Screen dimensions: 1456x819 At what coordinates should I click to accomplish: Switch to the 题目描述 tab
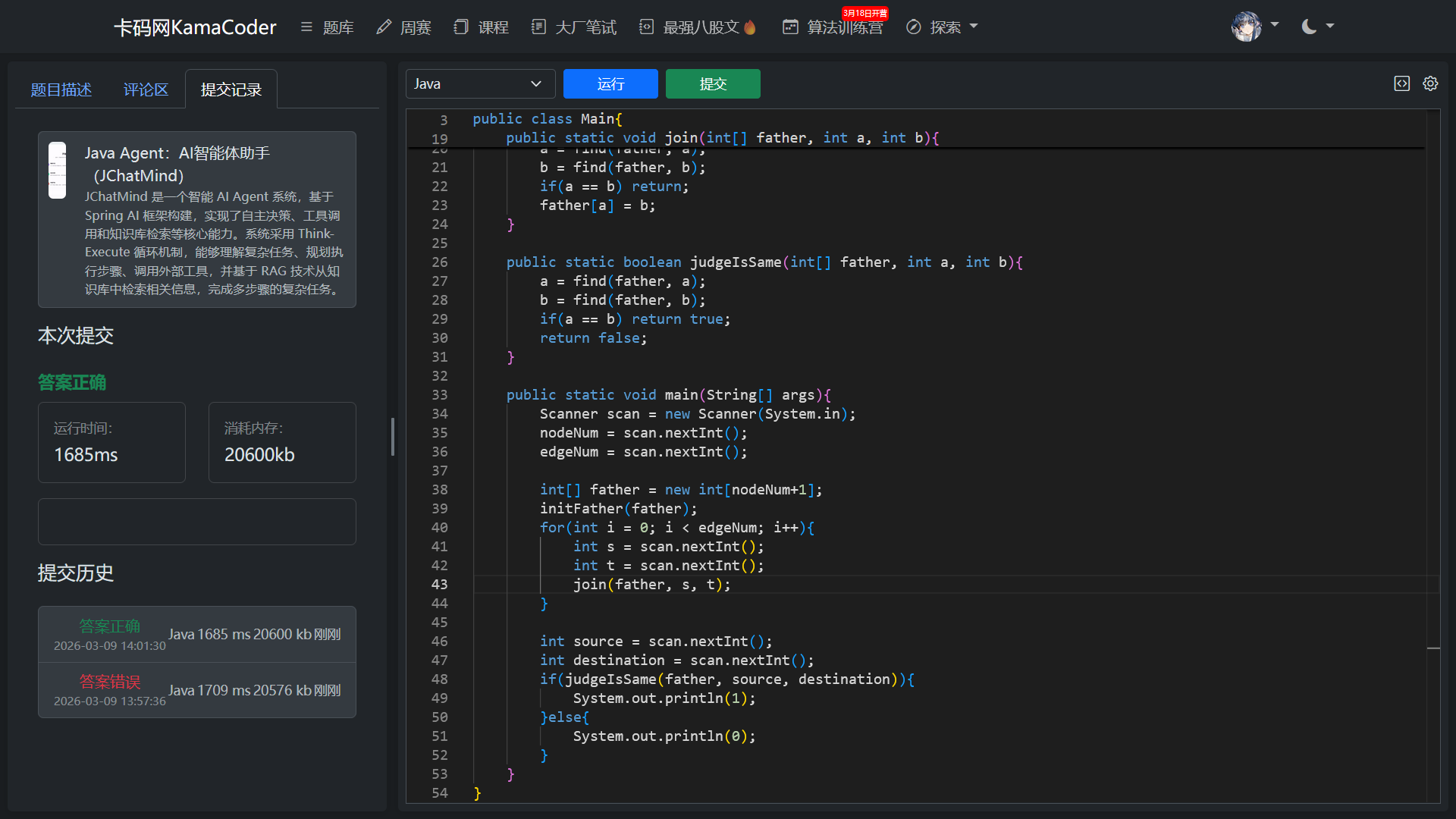[x=61, y=89]
